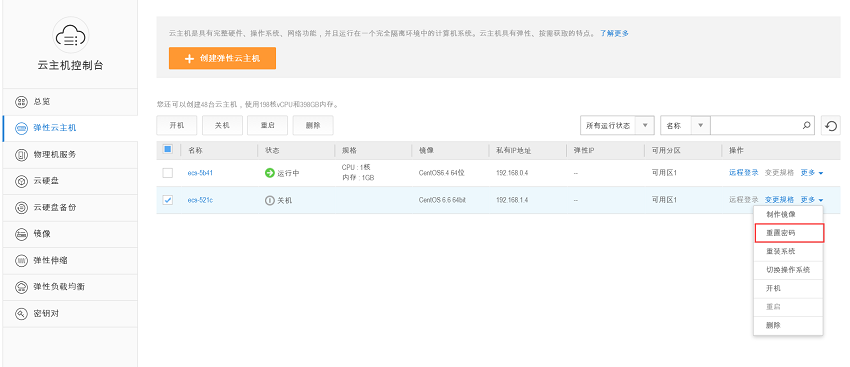
Task: Open 弹性负载均衡 in the sidebar
Action: (x=69, y=287)
